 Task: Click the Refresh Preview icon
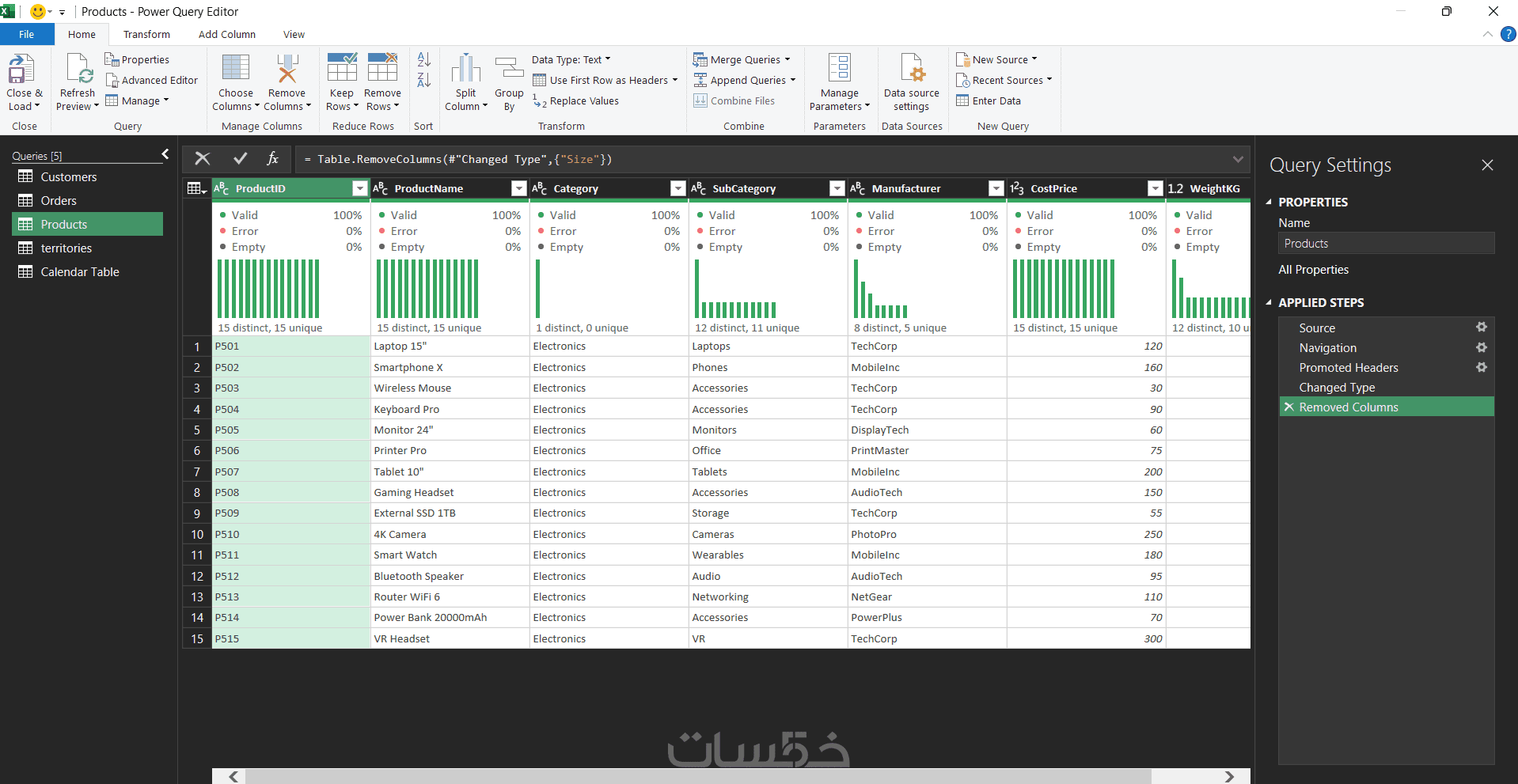coord(79,69)
